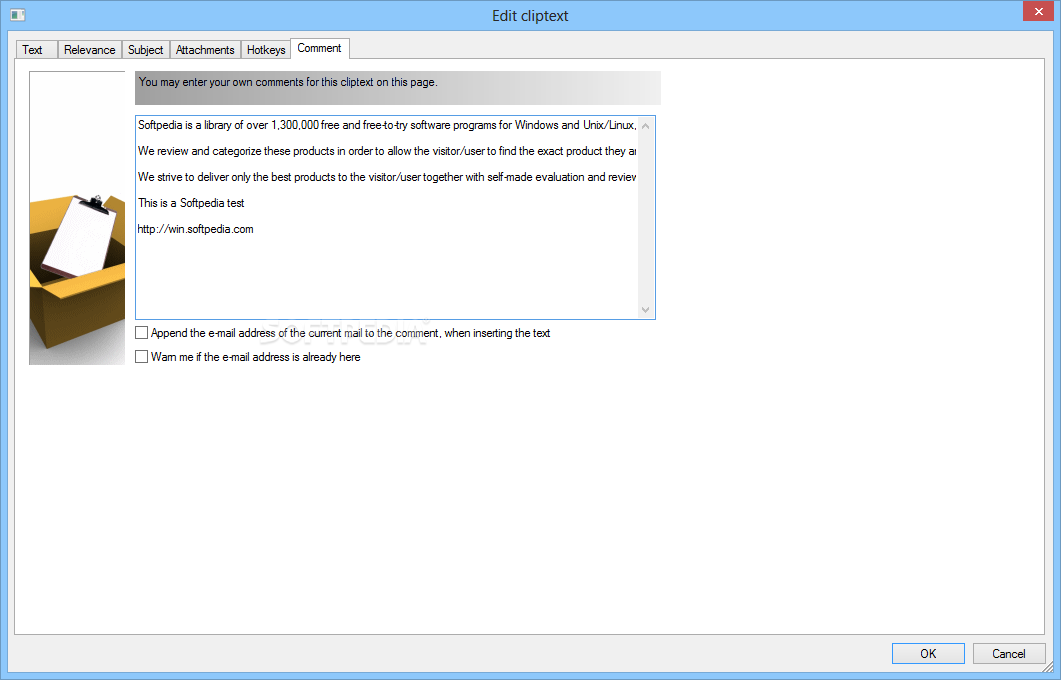Screen dimensions: 1061x680
Task: Switch to the Text tab
Action: (x=37, y=49)
